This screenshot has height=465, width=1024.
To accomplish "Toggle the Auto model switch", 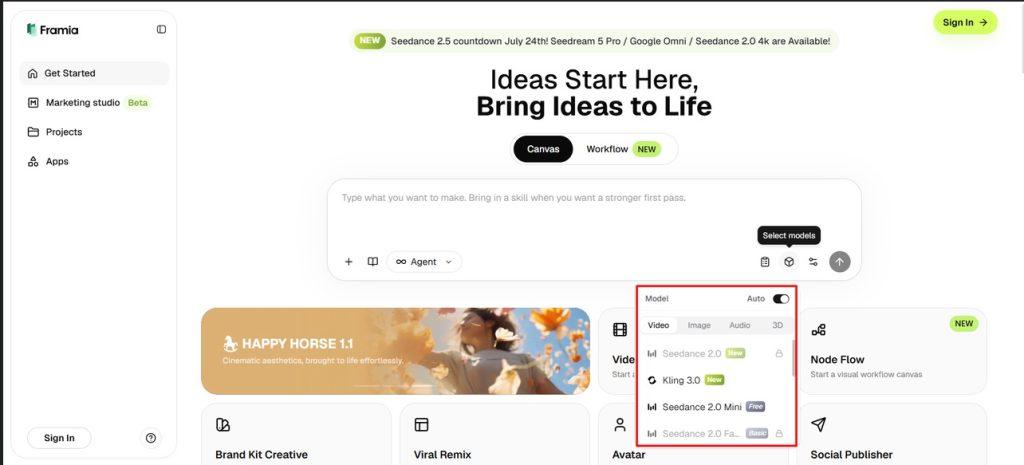I will (x=781, y=298).
